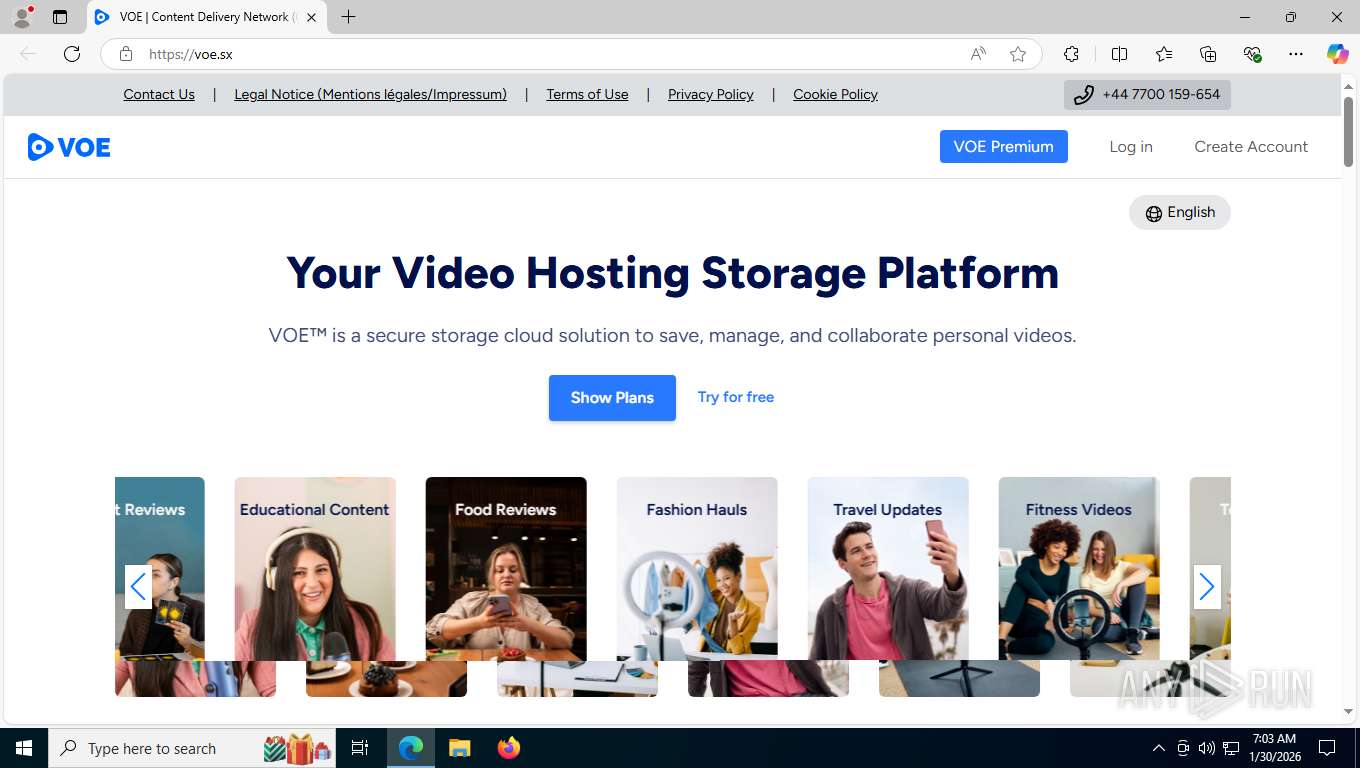This screenshot has width=1360, height=768.
Task: Click the Show Plans button
Action: 612,397
